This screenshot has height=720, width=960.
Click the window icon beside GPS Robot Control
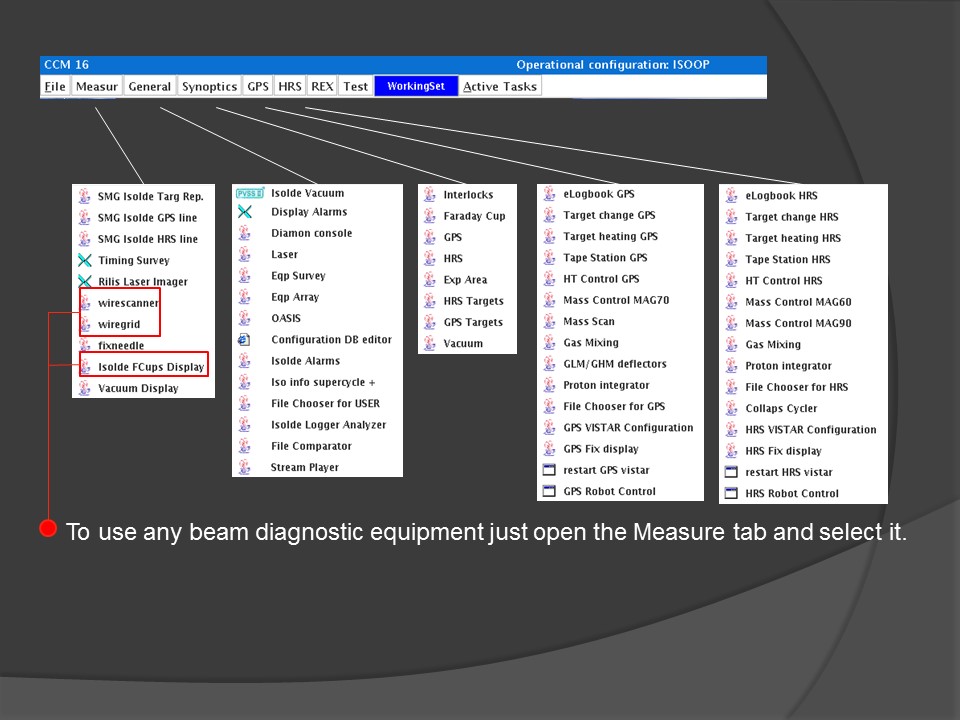point(549,492)
